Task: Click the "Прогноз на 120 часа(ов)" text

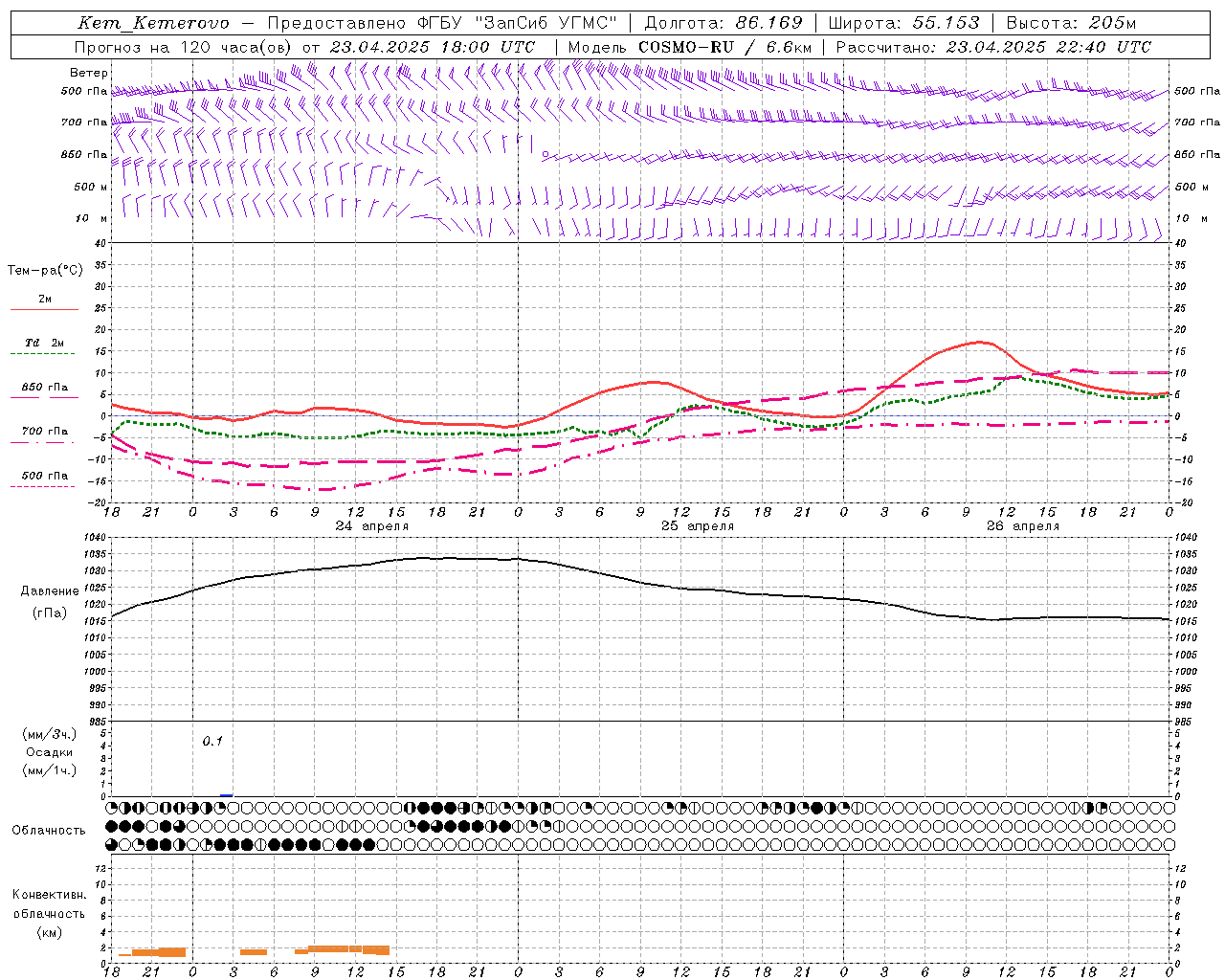Action: click(184, 47)
